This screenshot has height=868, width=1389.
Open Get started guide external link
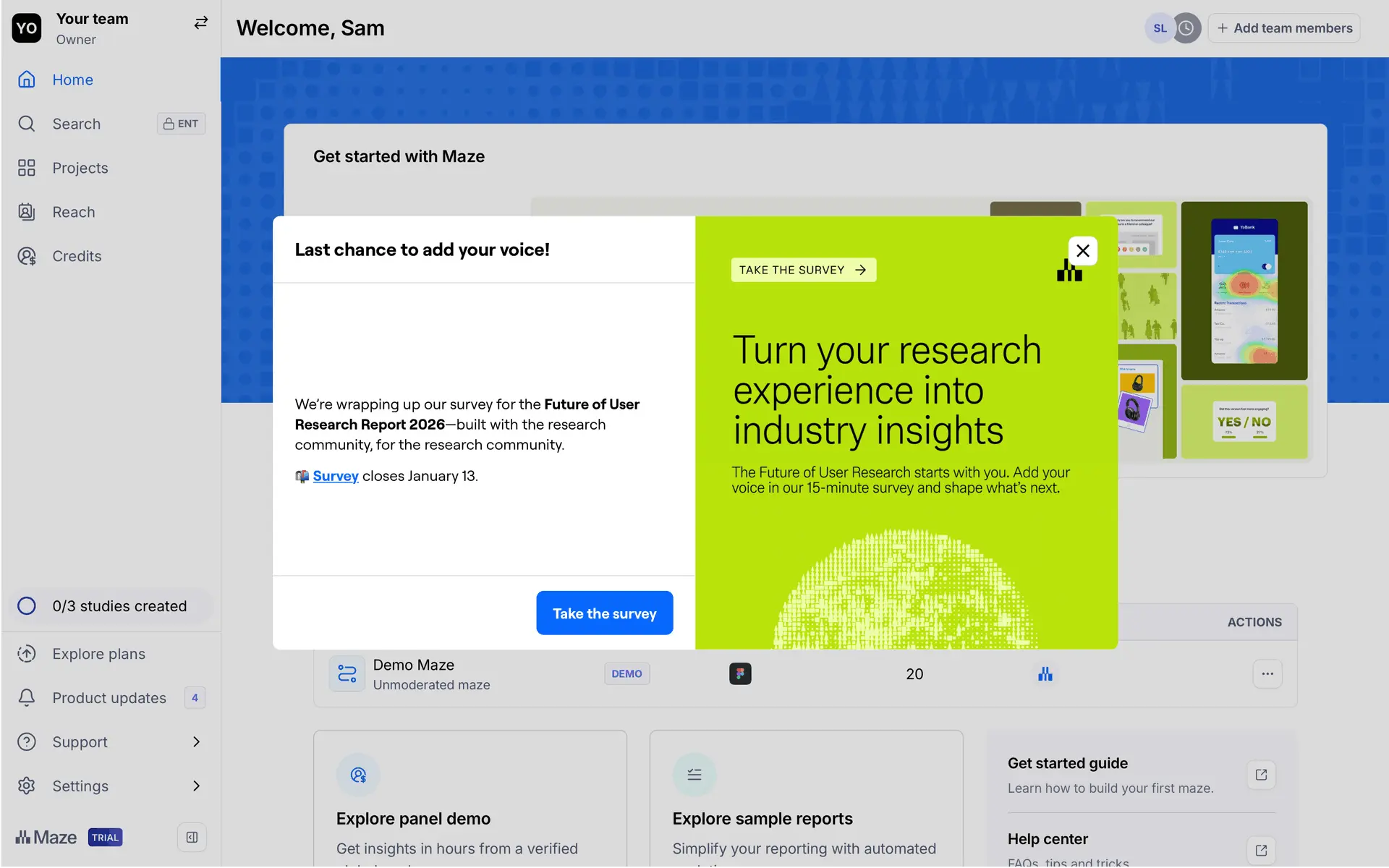click(x=1261, y=775)
